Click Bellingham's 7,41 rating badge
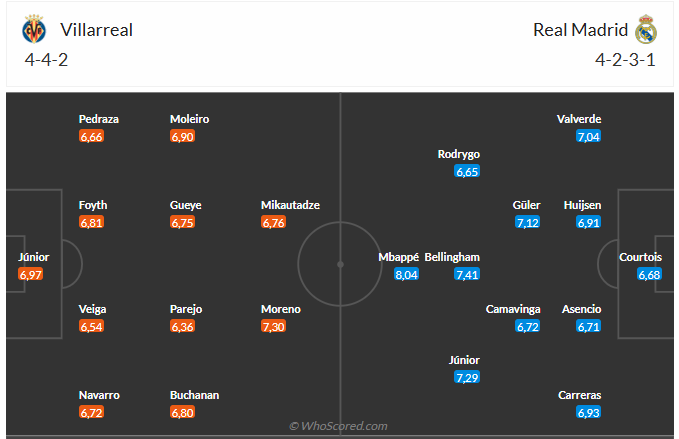The height and width of the screenshot is (439, 679). click(467, 274)
